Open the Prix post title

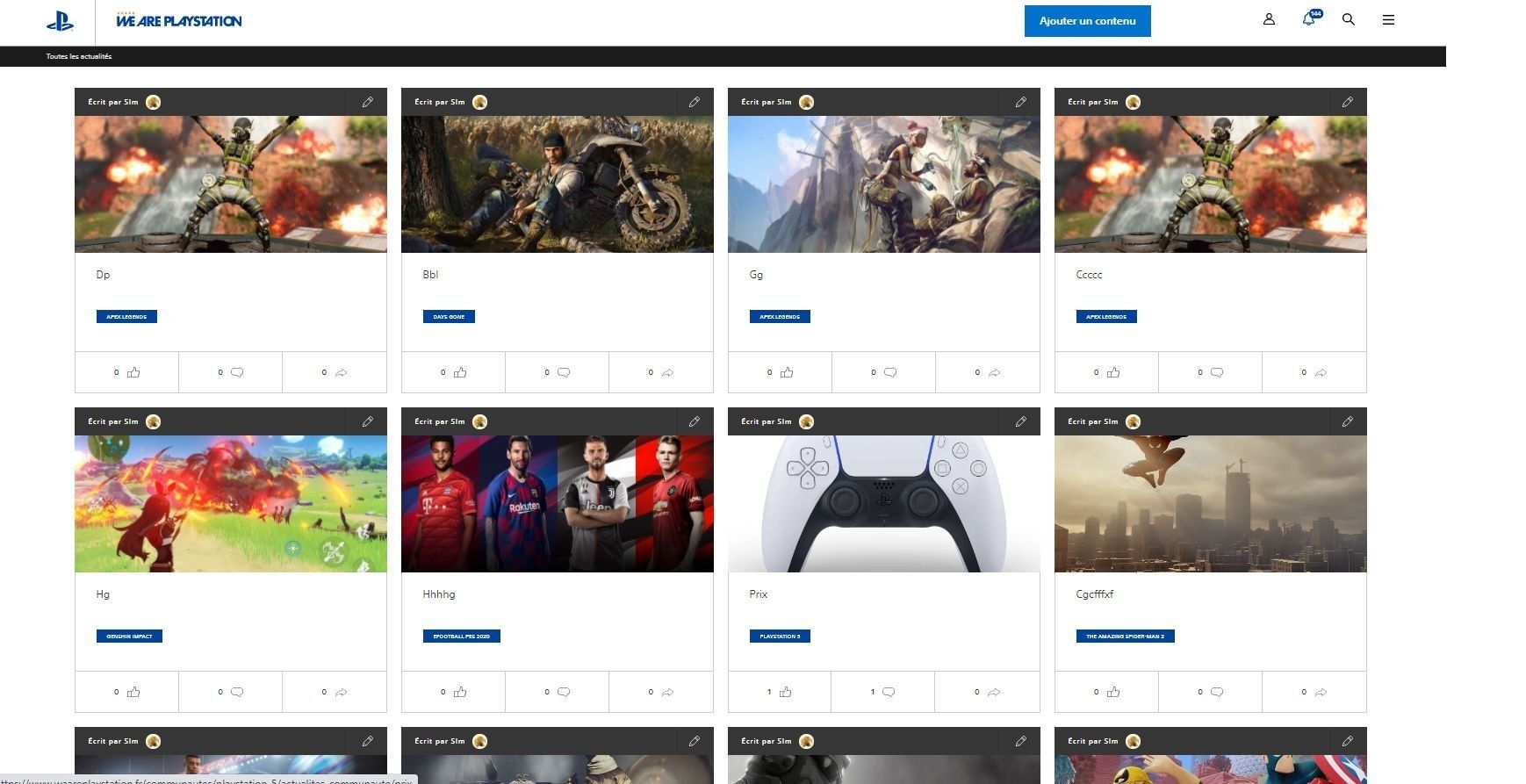pyautogui.click(x=759, y=594)
